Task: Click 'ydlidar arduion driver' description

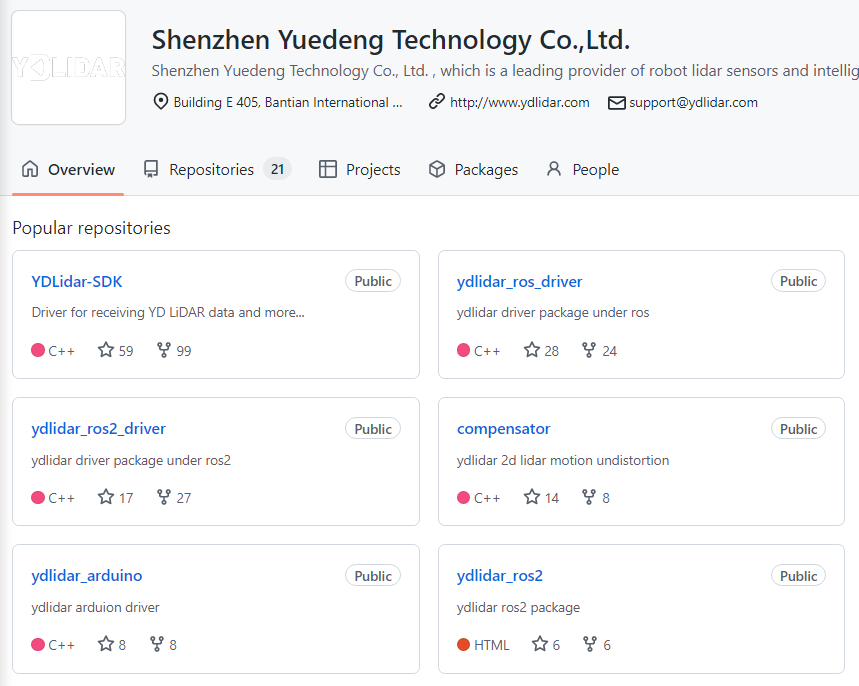Action: tap(95, 607)
